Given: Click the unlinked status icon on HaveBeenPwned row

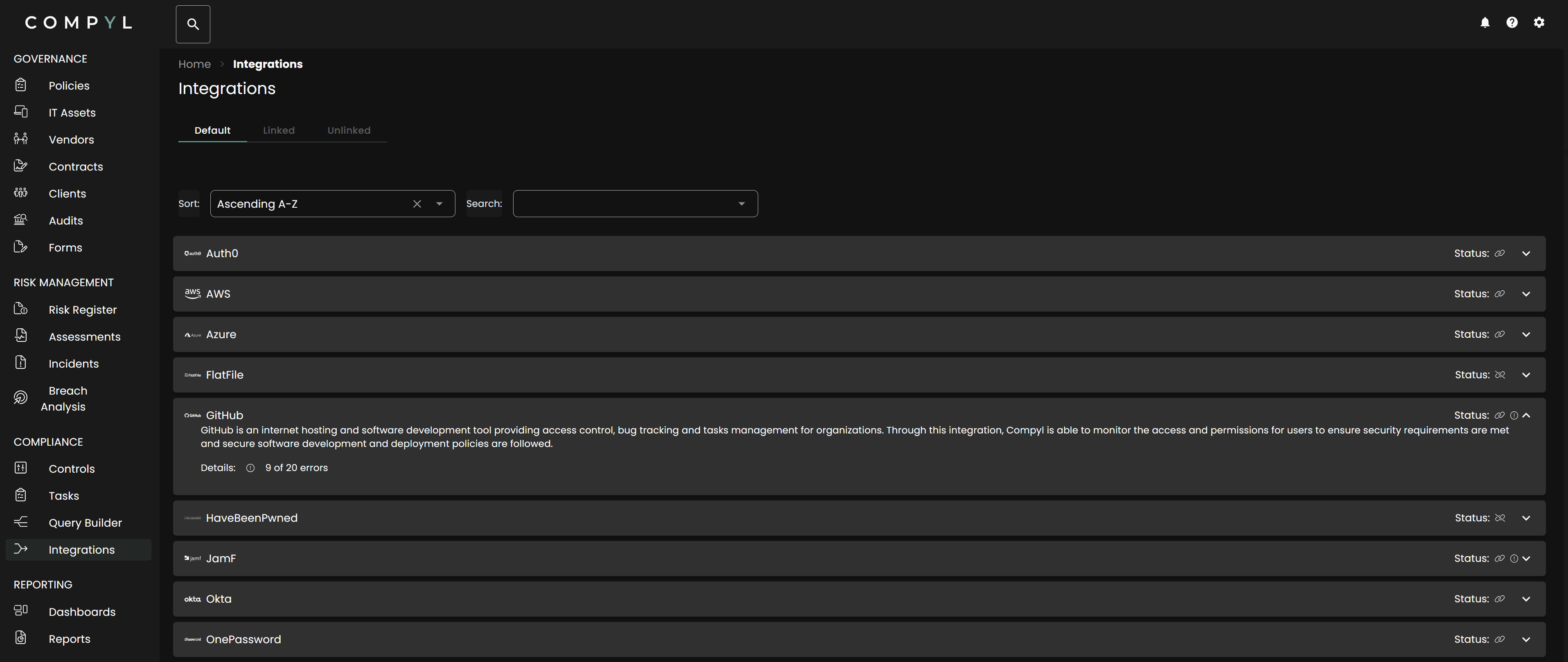Looking at the screenshot, I should tap(1500, 518).
